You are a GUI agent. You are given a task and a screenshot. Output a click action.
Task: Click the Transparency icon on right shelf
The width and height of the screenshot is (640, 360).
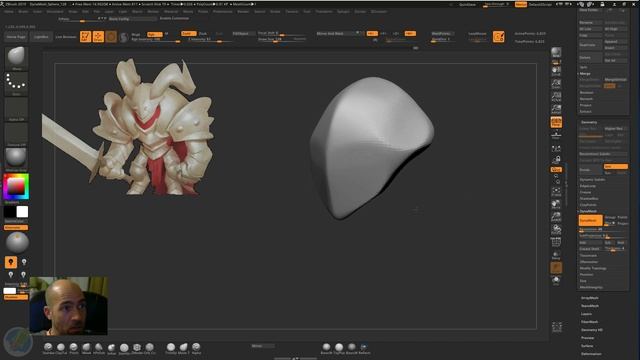(556, 255)
